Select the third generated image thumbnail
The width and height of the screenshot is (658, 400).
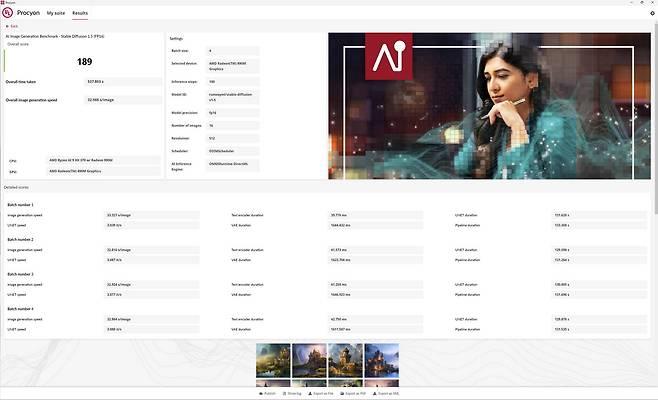pyautogui.click(x=345, y=359)
